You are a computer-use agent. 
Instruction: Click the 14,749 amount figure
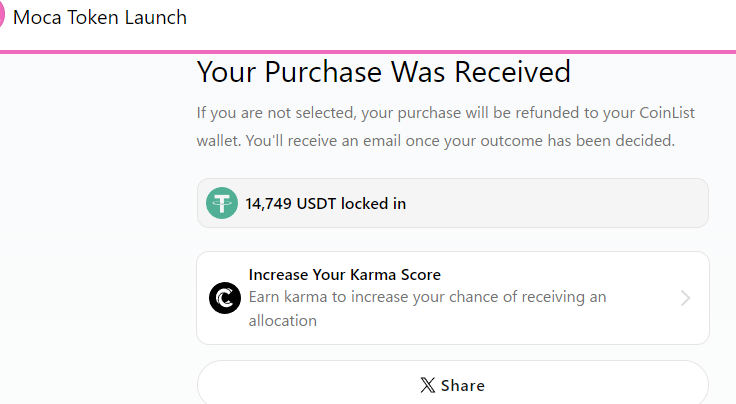coord(268,204)
